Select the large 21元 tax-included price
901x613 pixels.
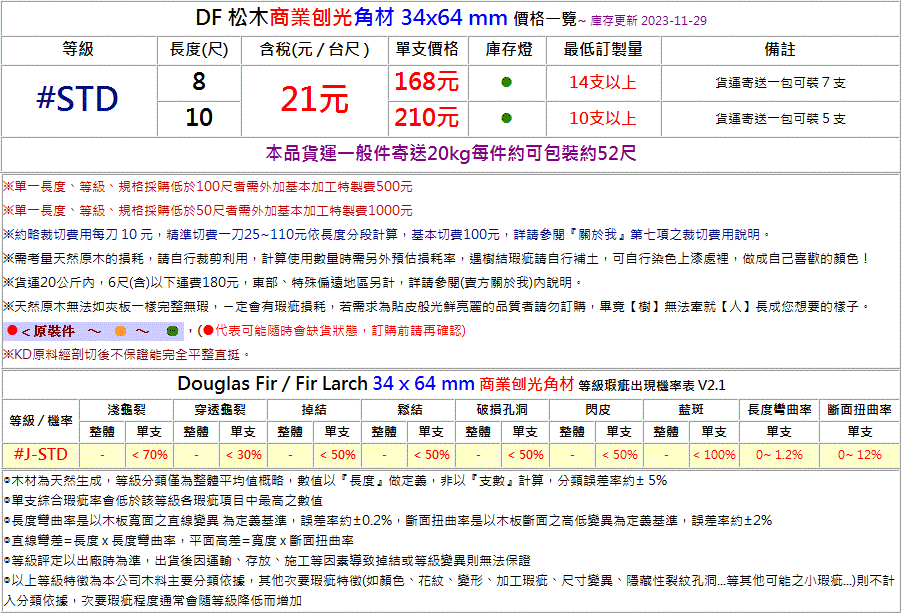coord(314,99)
